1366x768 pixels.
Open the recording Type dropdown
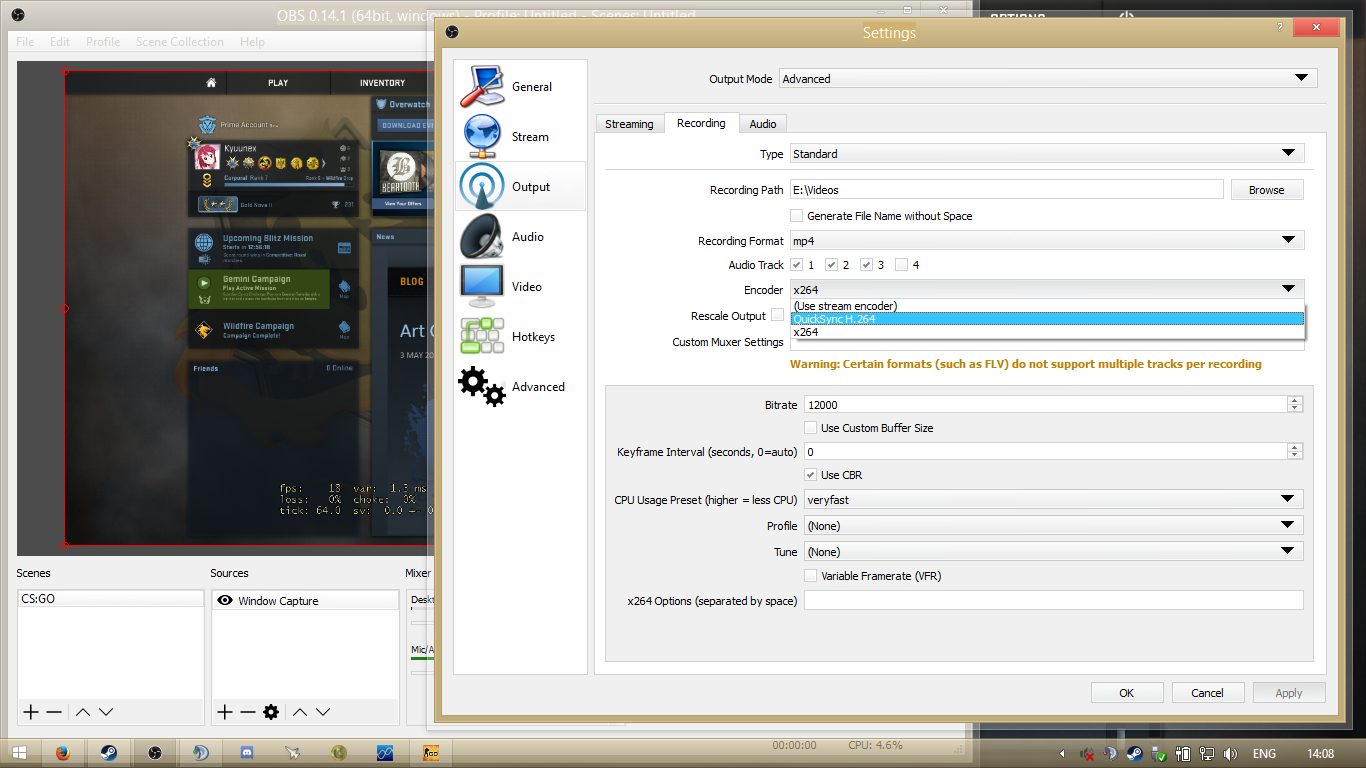tap(1047, 154)
